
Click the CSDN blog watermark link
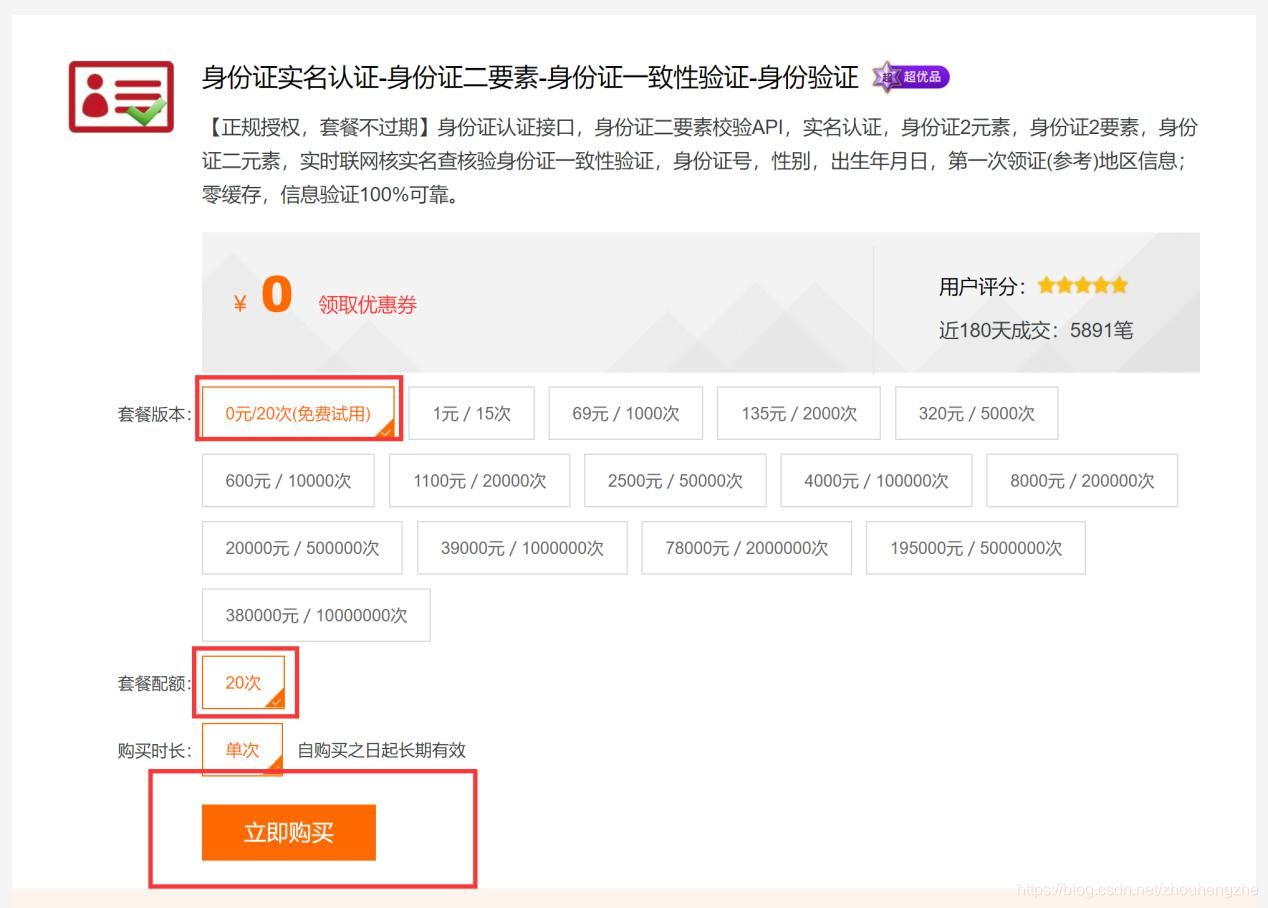(1138, 888)
